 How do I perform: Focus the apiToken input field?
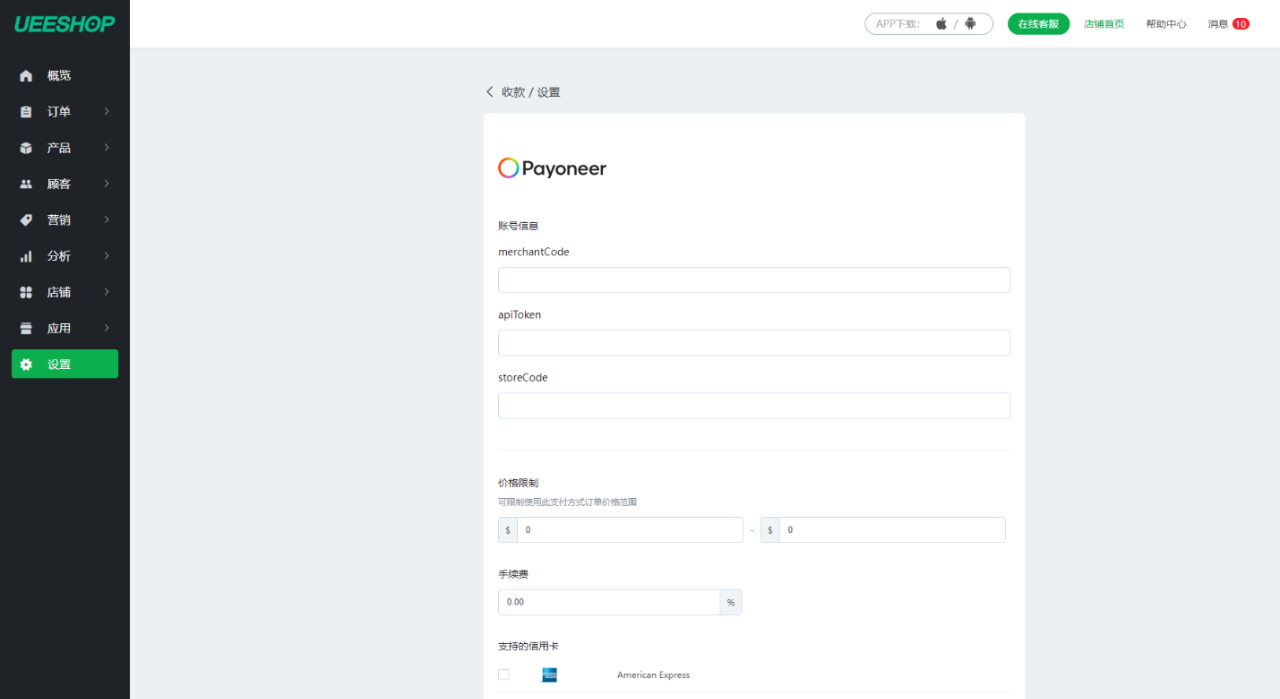754,343
